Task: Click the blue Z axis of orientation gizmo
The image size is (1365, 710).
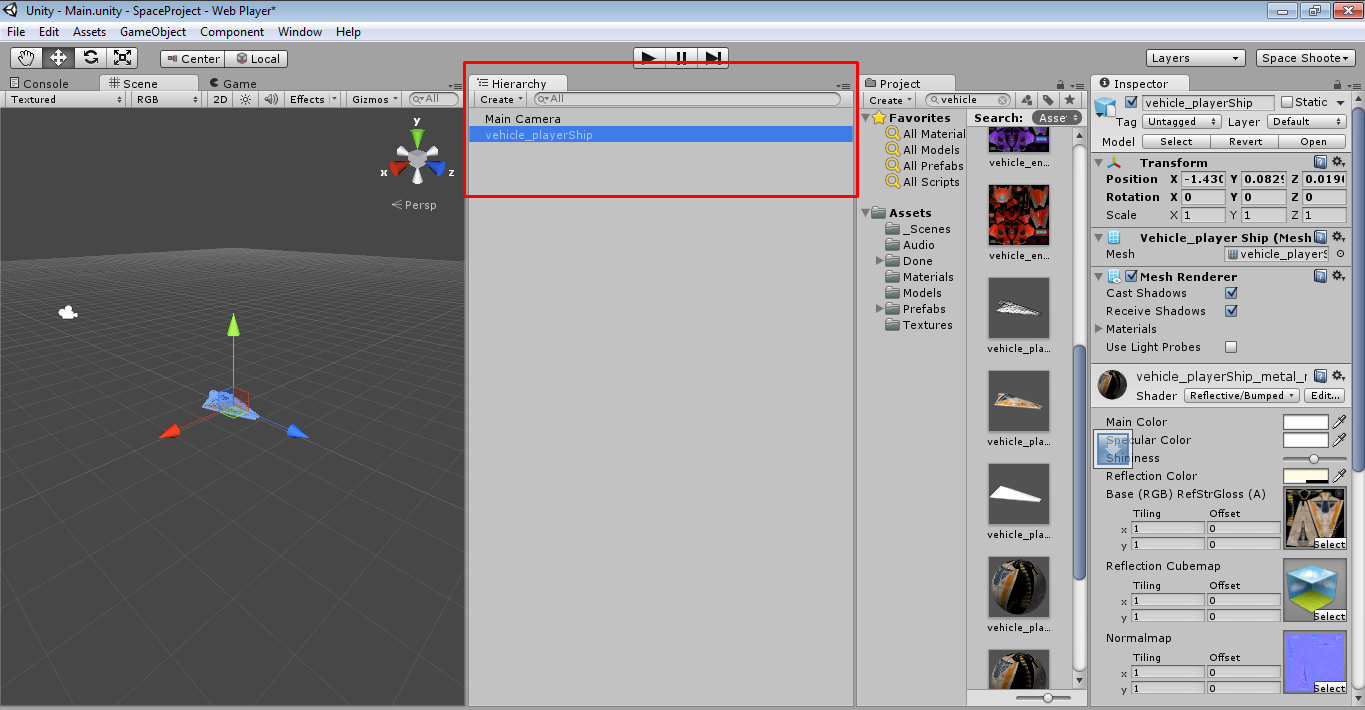Action: [x=436, y=168]
